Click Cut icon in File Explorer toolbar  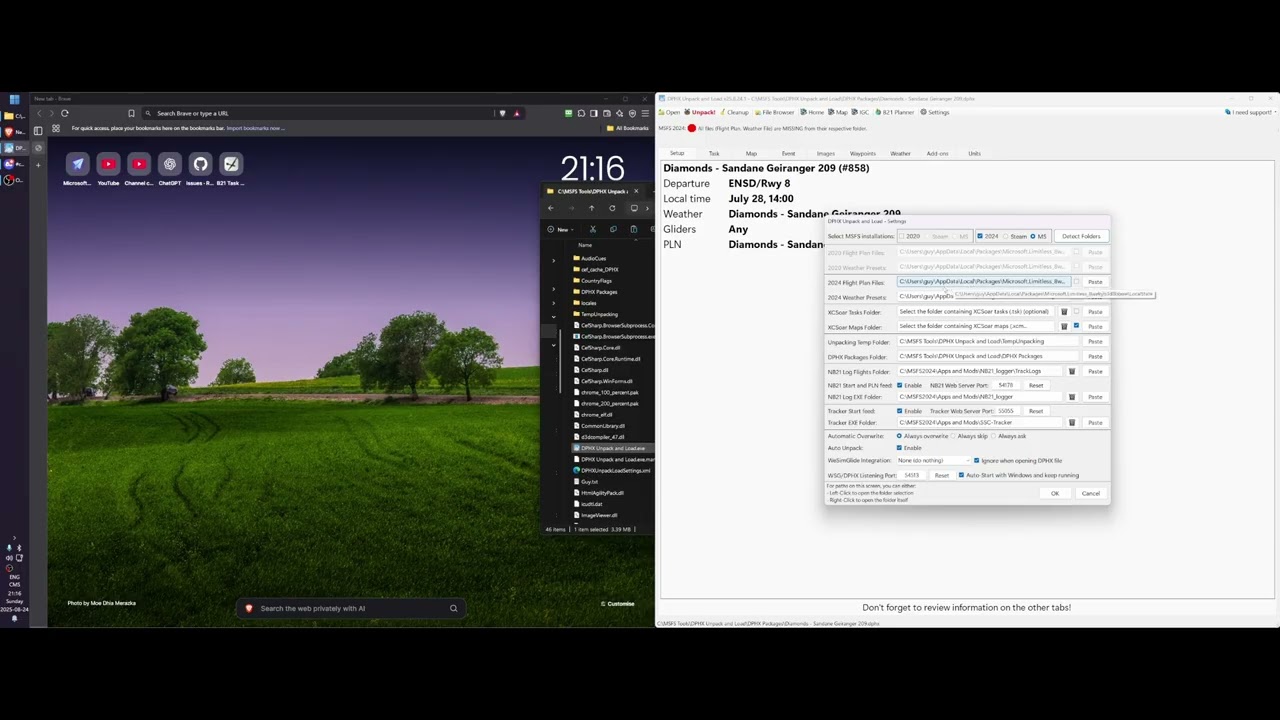(593, 229)
